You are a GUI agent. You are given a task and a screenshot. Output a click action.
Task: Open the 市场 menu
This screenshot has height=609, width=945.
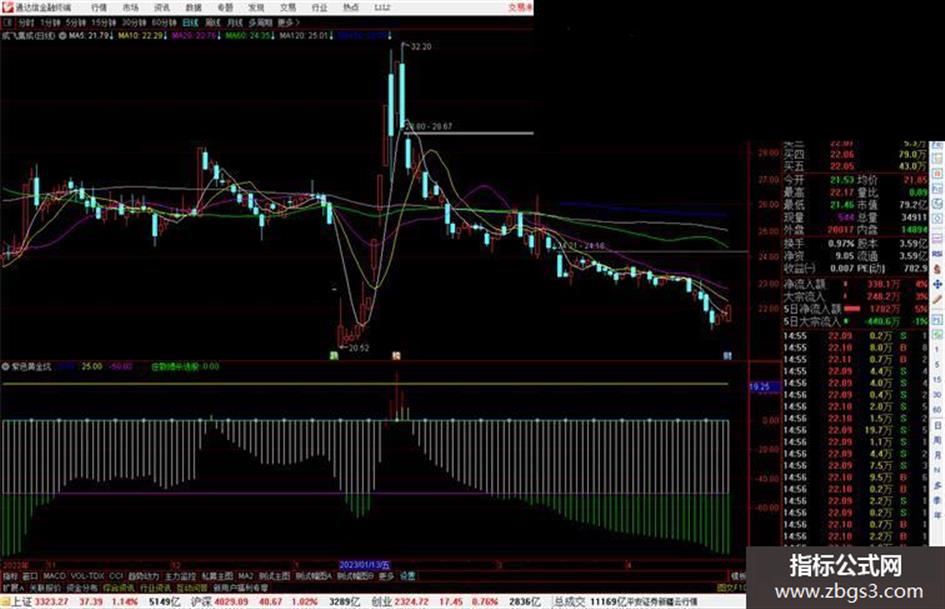coord(130,8)
